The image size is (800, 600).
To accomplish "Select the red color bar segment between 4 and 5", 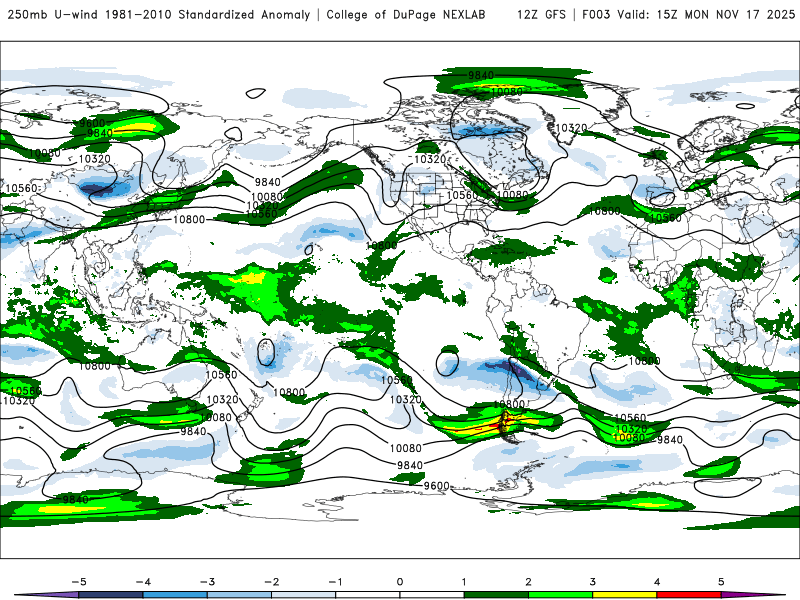I will click(x=688, y=595).
